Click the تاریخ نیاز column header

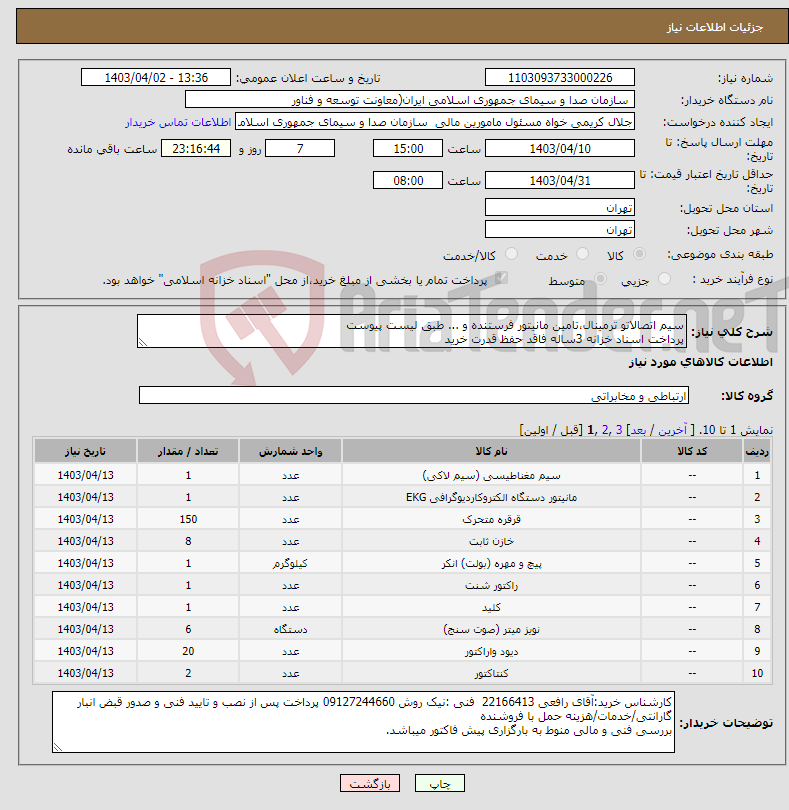click(85, 451)
